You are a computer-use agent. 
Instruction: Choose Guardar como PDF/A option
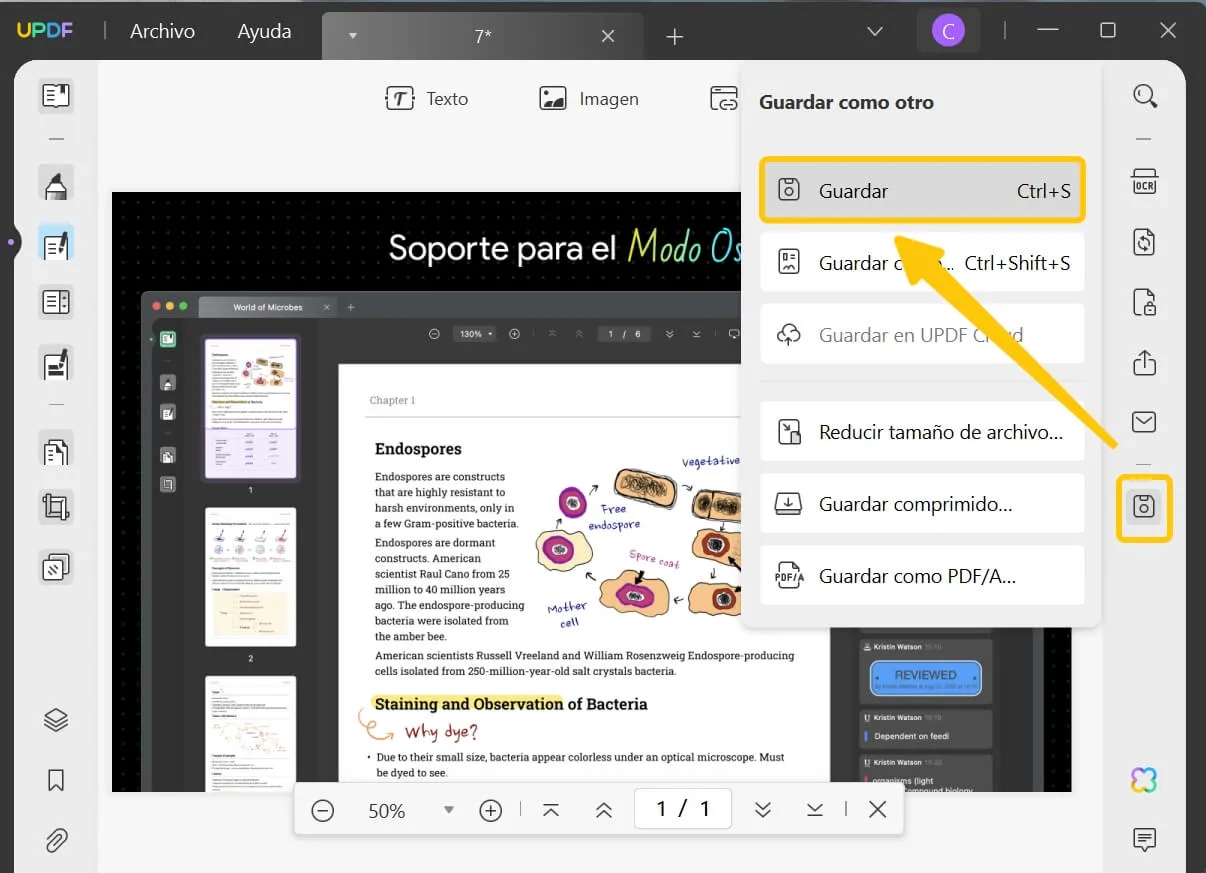coord(922,576)
